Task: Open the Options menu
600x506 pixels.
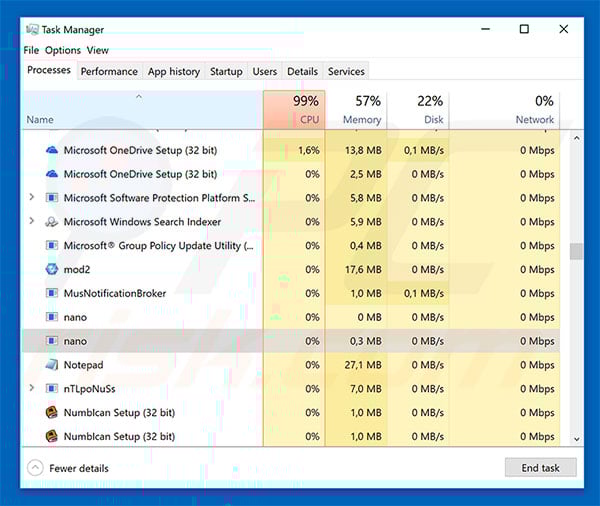Action: 63,50
